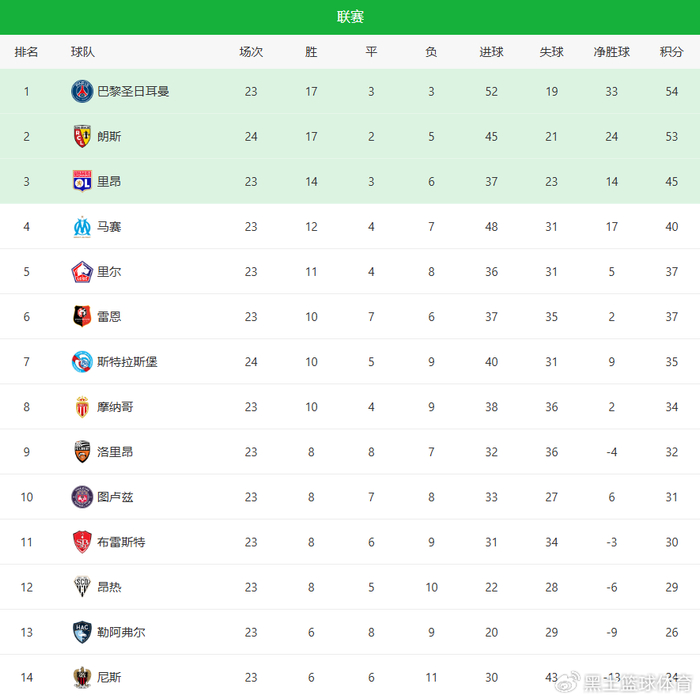Image resolution: width=700 pixels, height=699 pixels.
Task: Click the Brest club crest
Action: pyautogui.click(x=82, y=542)
